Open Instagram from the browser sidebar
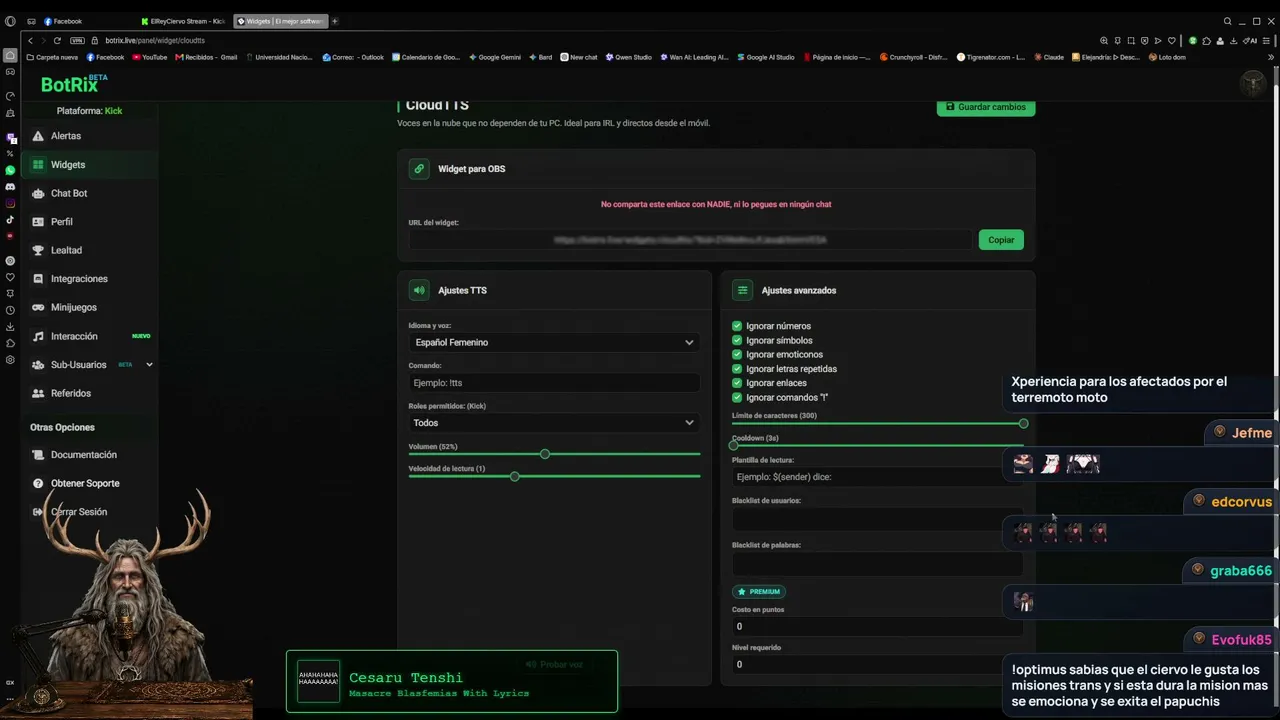The height and width of the screenshot is (720, 1280). tap(10, 203)
